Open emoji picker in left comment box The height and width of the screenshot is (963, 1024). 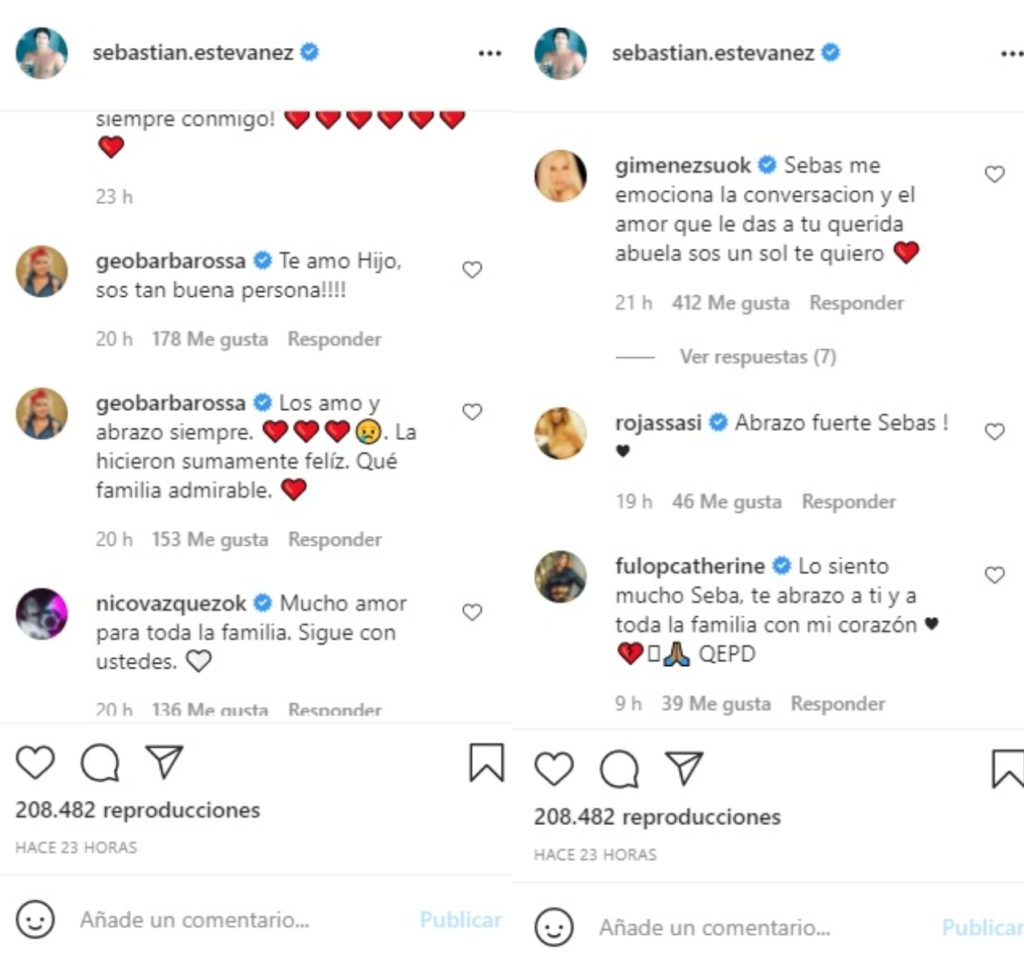[x=35, y=919]
